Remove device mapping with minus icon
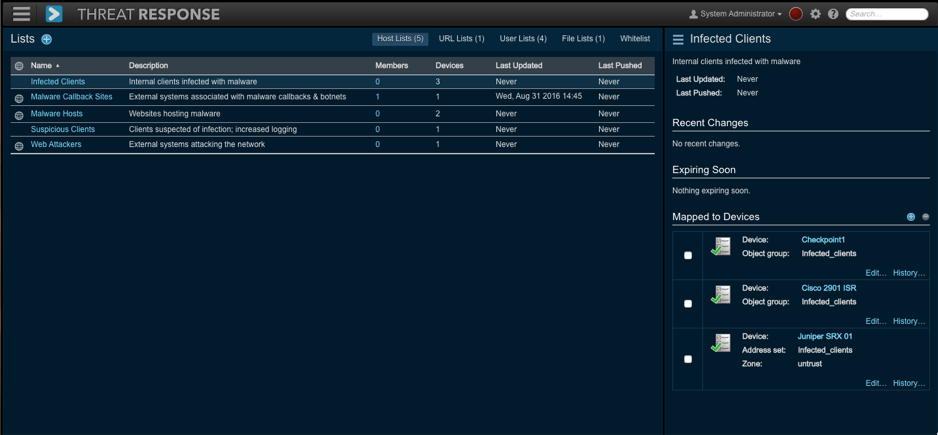The width and height of the screenshot is (938, 435). pyautogui.click(x=925, y=217)
